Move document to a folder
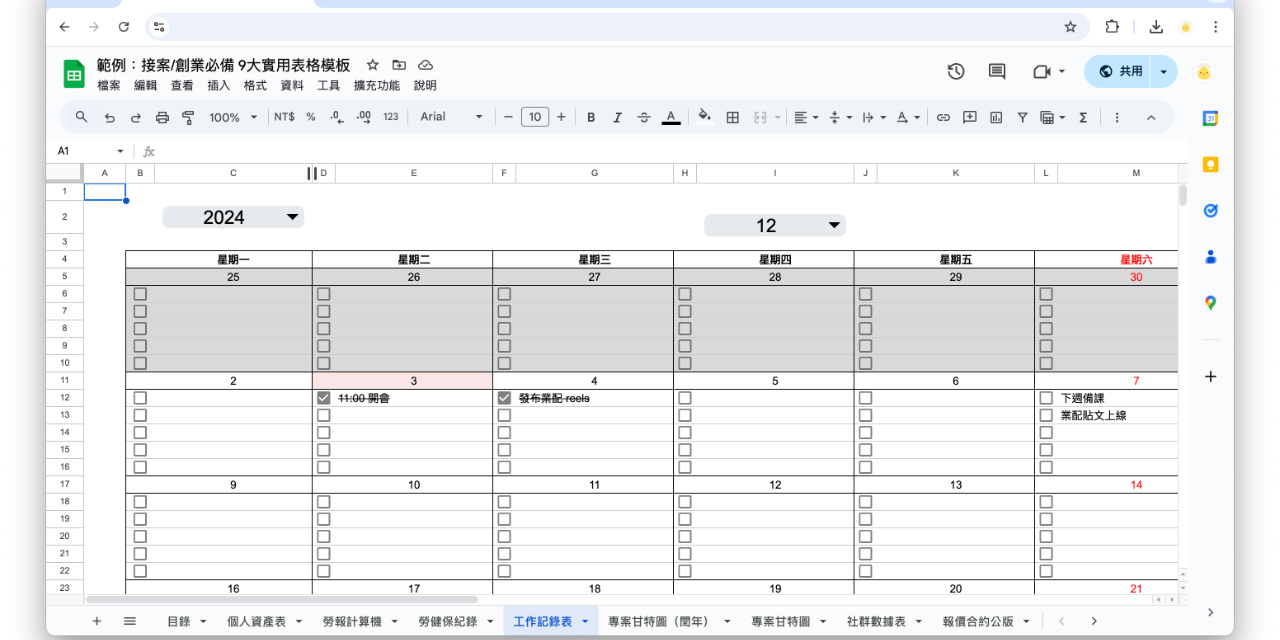The image size is (1280, 640). 399,64
